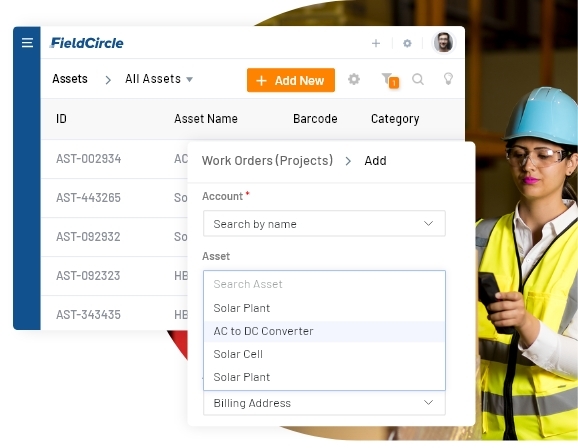Open the user profile avatar
578x448 pixels.
pyautogui.click(x=443, y=42)
